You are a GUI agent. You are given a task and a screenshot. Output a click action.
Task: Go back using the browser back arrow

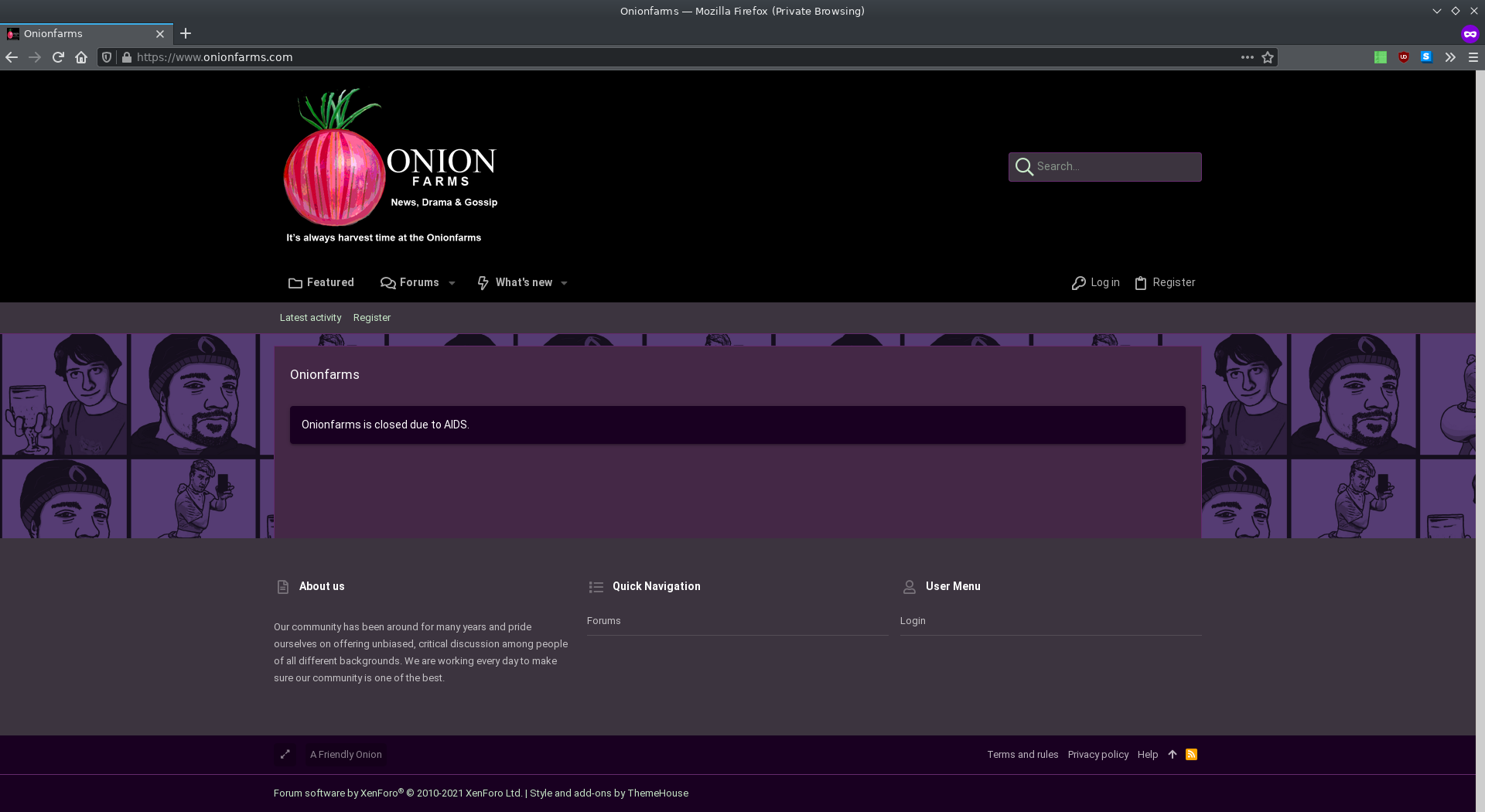12,57
